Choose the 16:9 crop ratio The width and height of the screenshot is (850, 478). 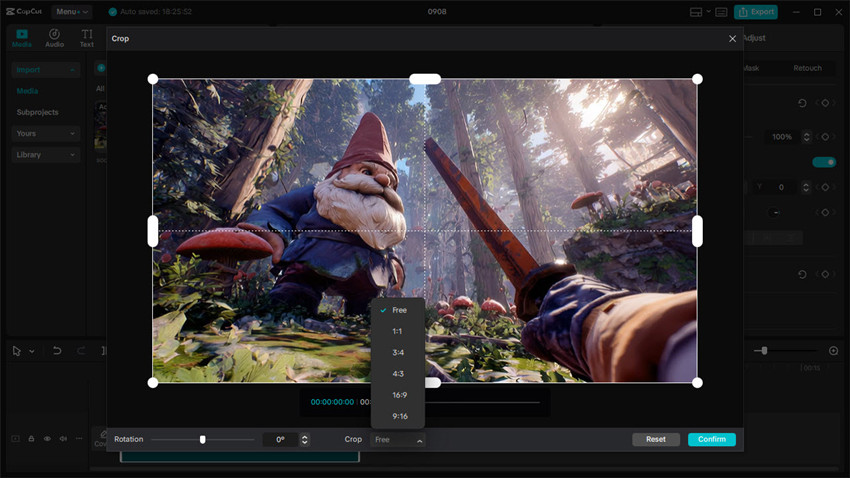[397, 395]
